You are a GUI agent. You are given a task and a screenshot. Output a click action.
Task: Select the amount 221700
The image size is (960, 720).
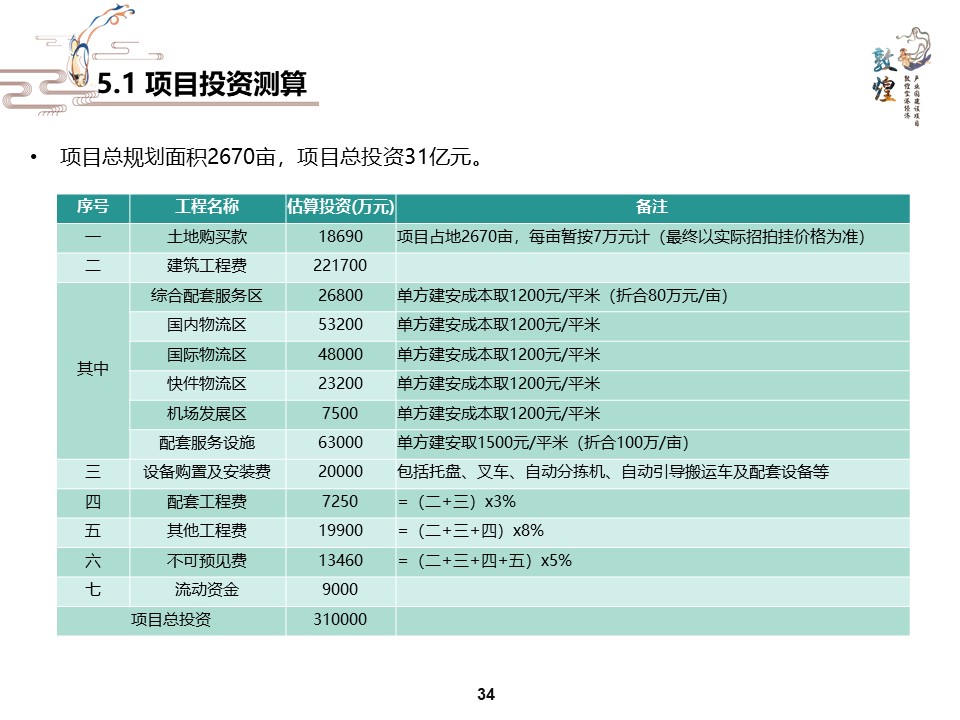(340, 266)
